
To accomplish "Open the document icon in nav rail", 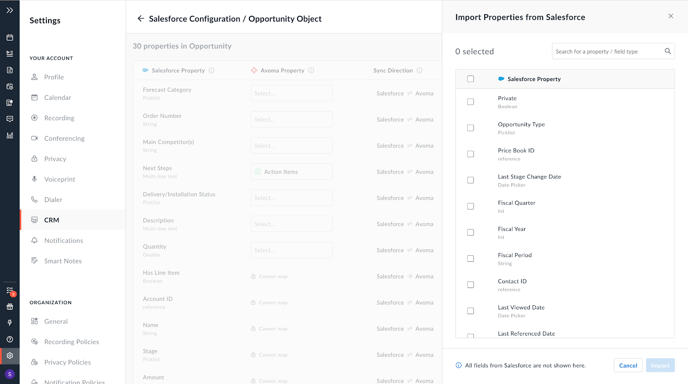I will [x=10, y=70].
